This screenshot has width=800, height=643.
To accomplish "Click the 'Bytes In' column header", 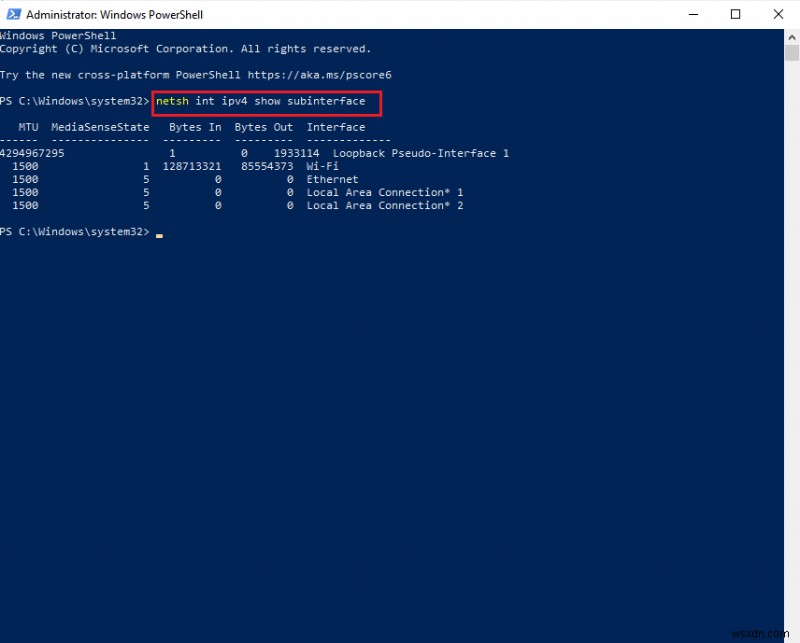I will coord(195,127).
